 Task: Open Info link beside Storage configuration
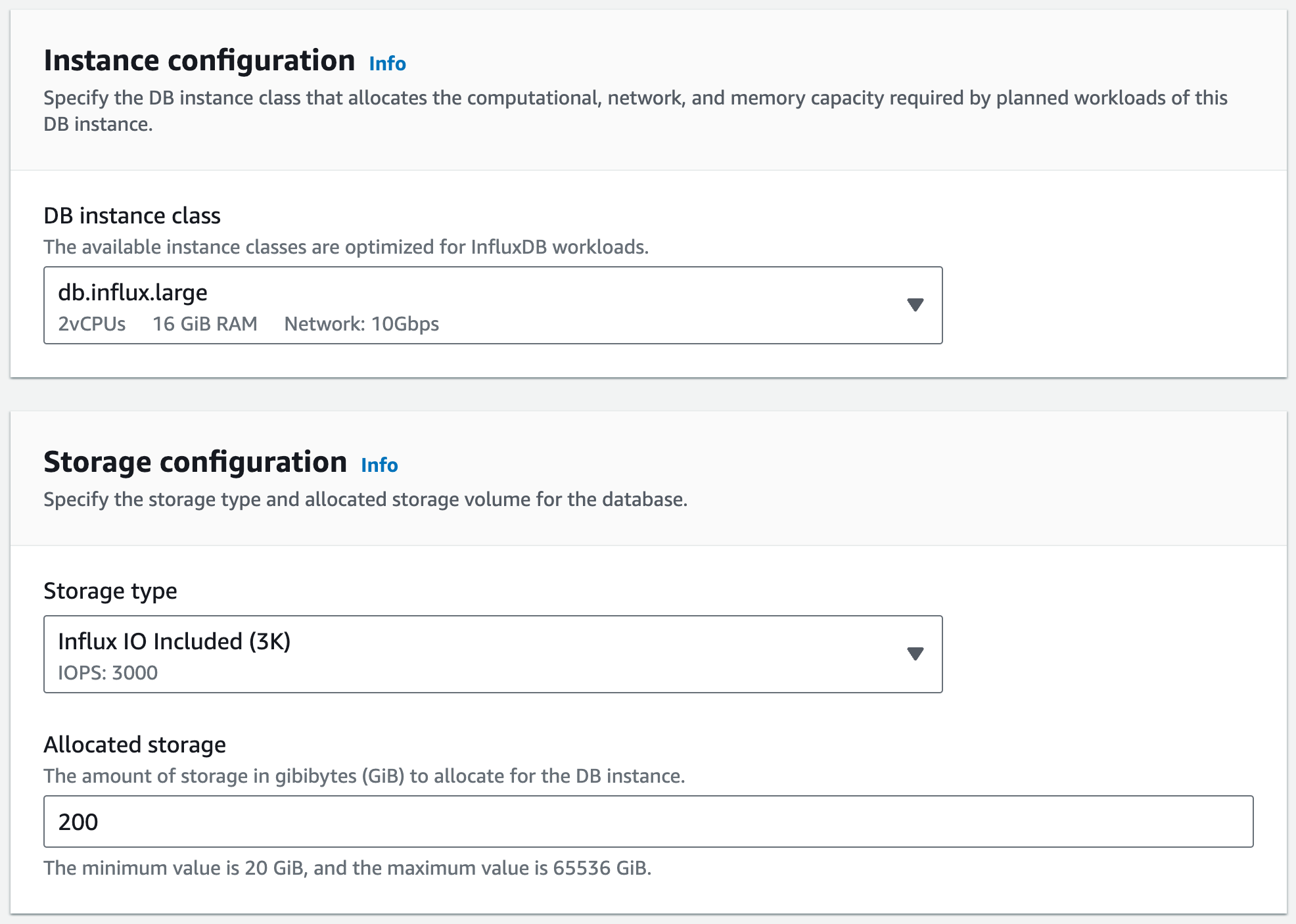[379, 465]
